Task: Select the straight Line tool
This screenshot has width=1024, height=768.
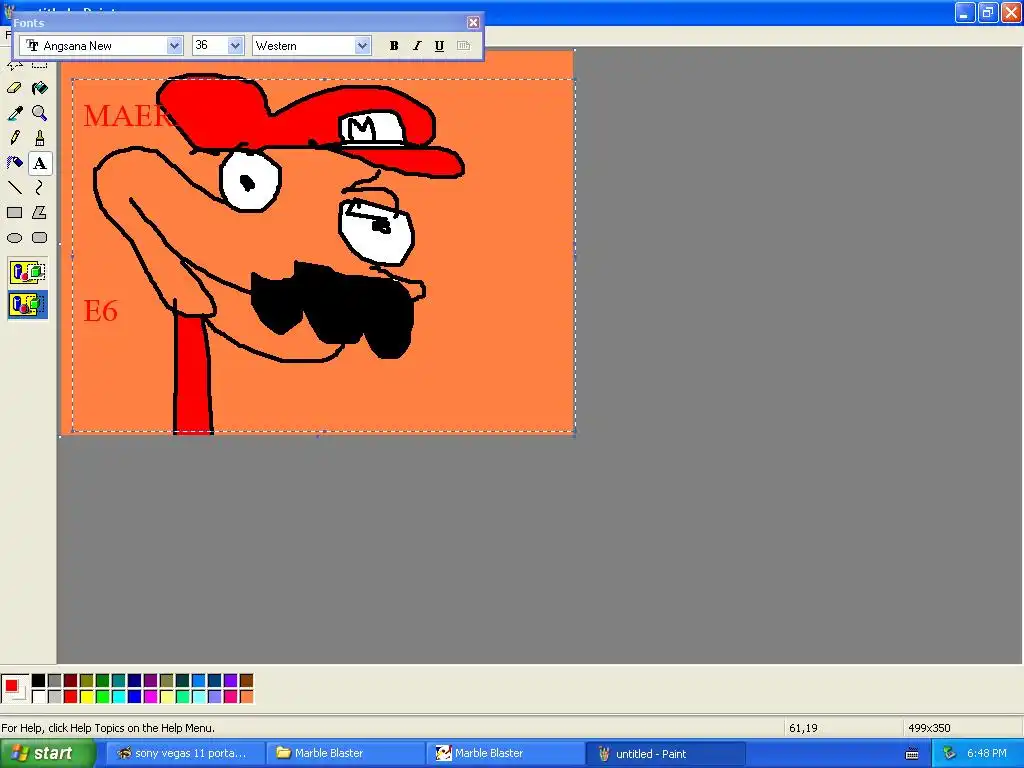Action: [14, 188]
